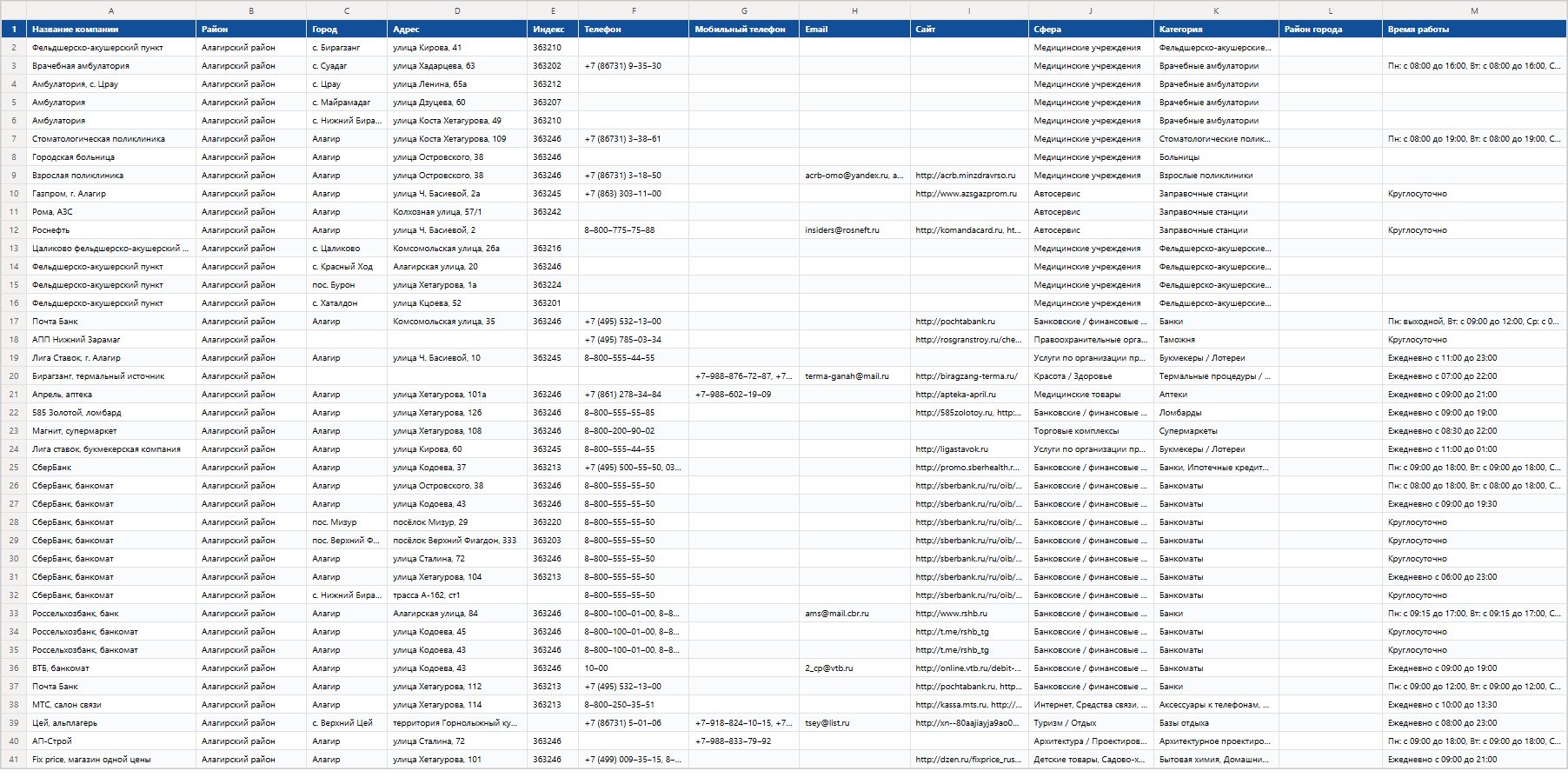1568x784 pixels.
Task: Click the city cell 'с. Майрамадаг'
Action: pos(347,103)
